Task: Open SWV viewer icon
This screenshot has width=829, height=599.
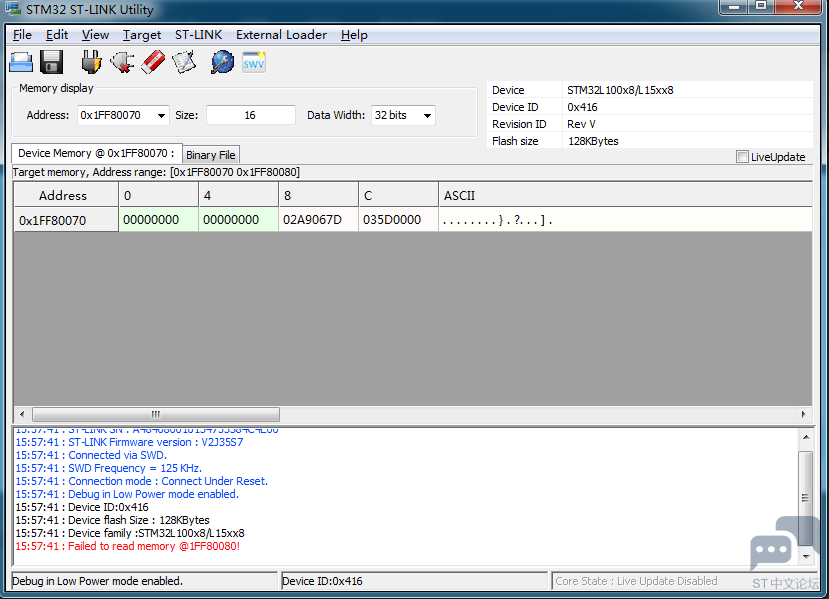Action: 254,62
